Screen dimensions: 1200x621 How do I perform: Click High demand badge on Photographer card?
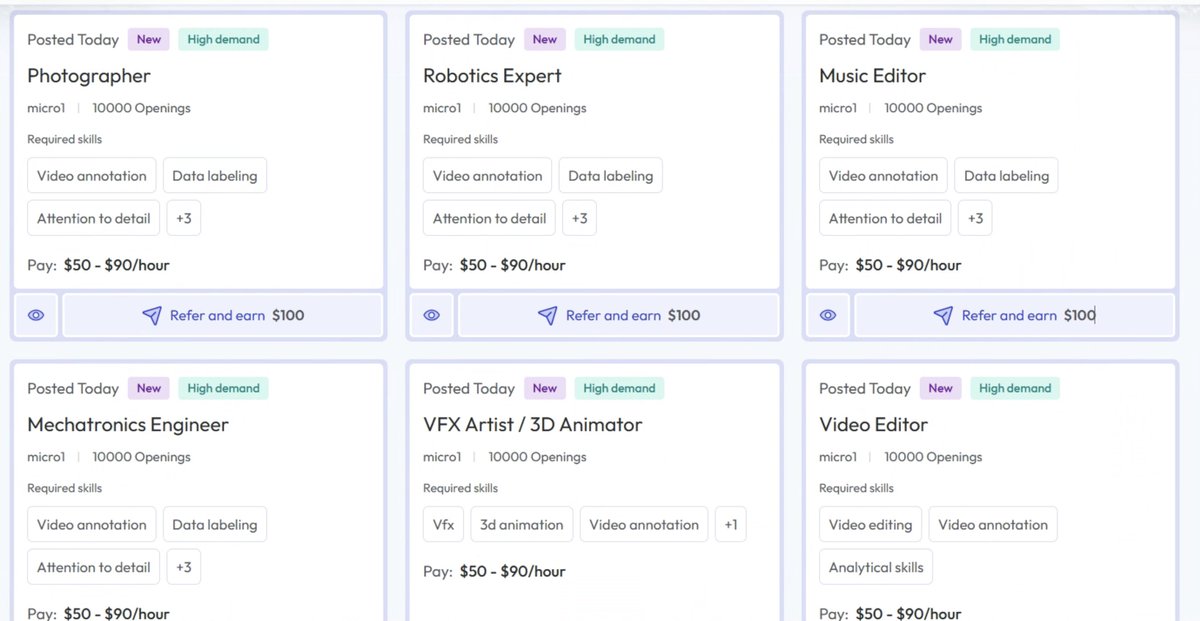[x=224, y=40]
